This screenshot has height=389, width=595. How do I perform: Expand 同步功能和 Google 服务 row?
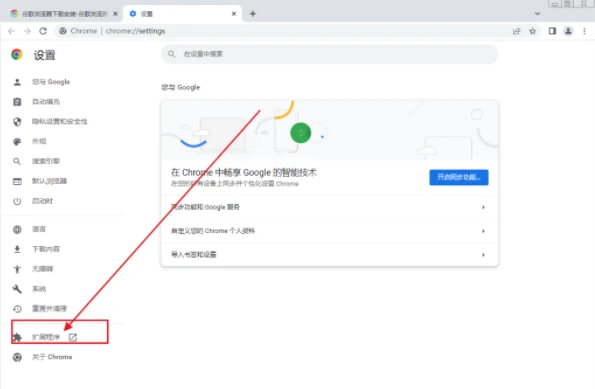click(x=329, y=207)
